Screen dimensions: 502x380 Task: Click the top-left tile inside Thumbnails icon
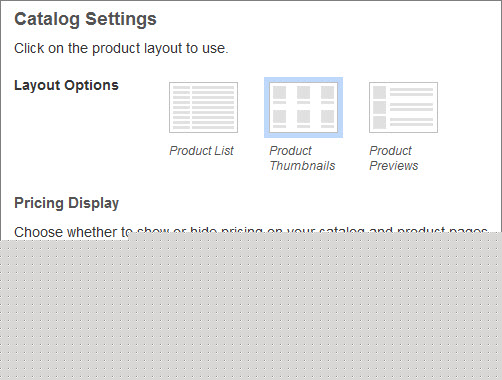279,92
